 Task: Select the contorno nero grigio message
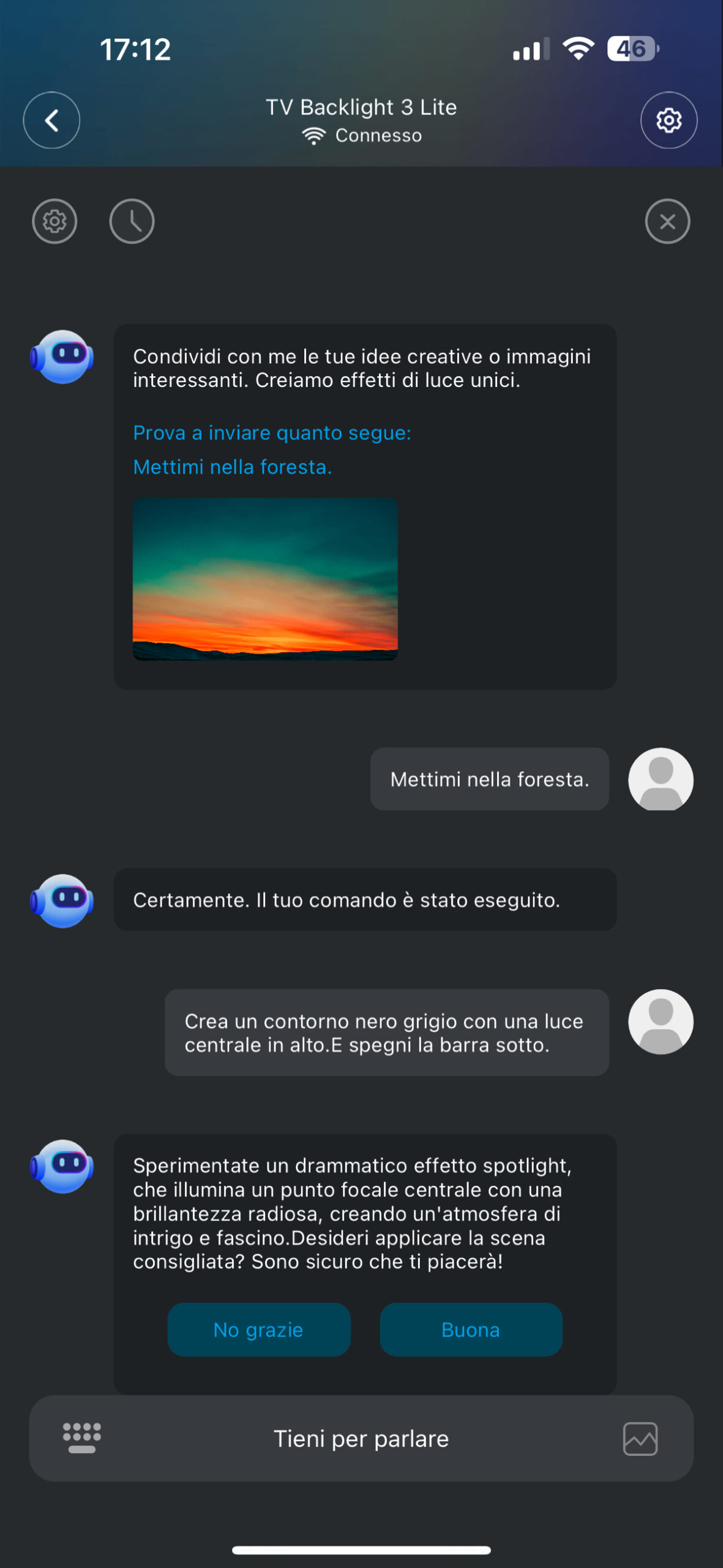(386, 1033)
